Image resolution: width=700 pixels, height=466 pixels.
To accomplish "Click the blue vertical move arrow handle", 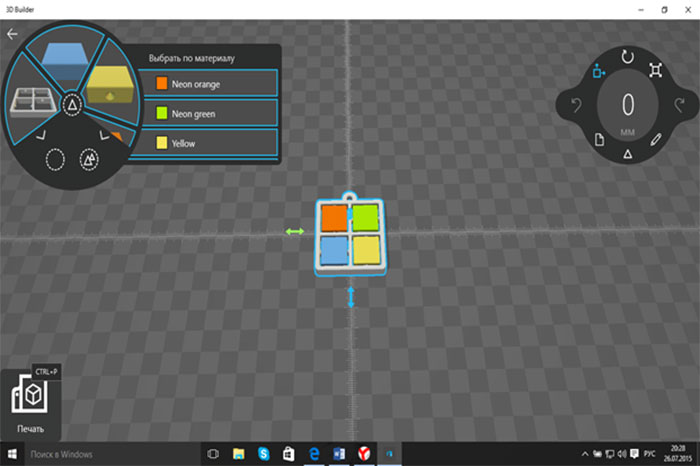I will 351,297.
